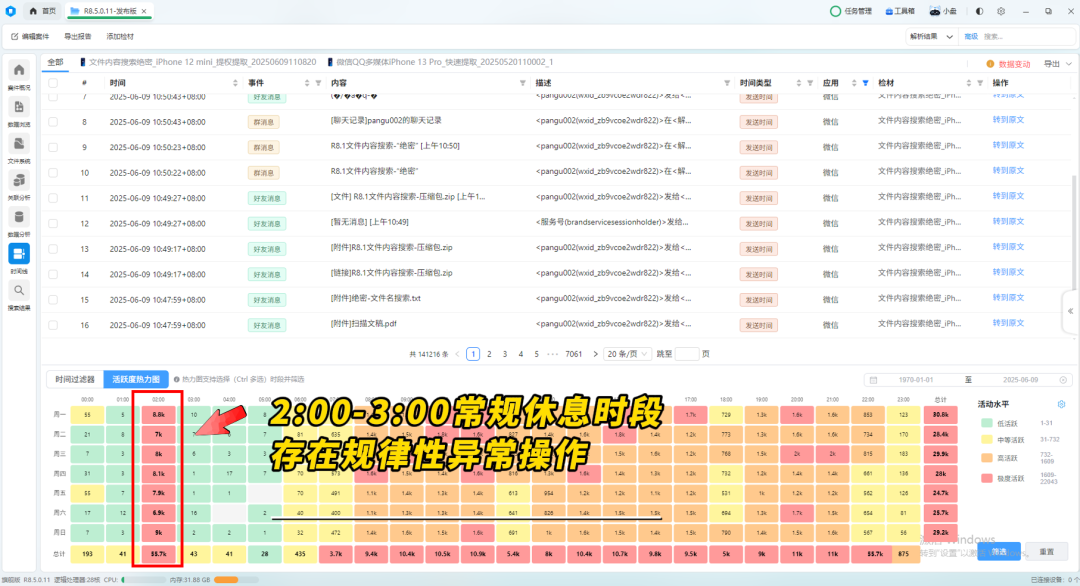Expand the 导出 dropdown
The height and width of the screenshot is (586, 1080).
[1057, 64]
